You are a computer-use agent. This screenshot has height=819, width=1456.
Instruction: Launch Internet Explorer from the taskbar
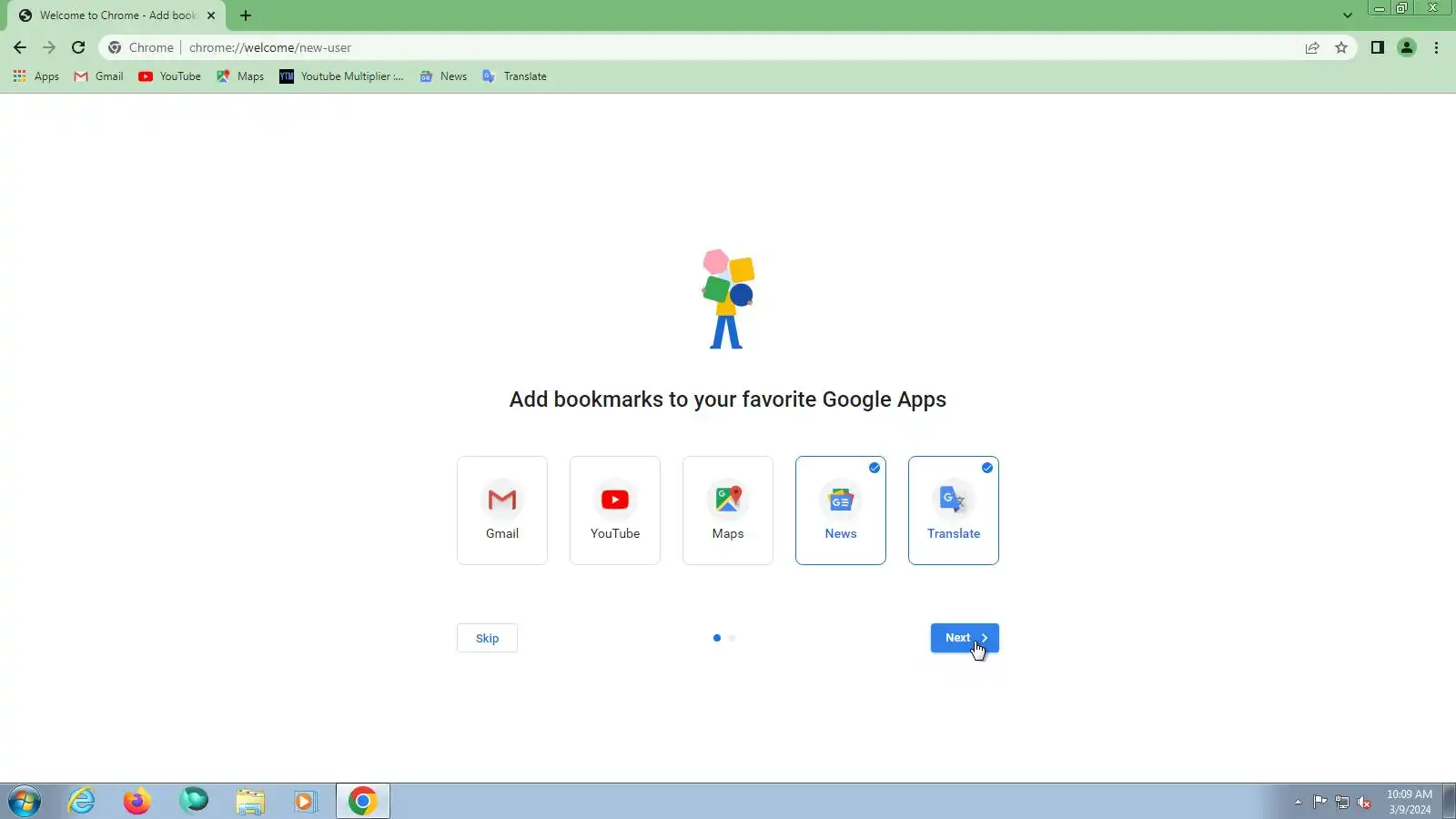[82, 801]
